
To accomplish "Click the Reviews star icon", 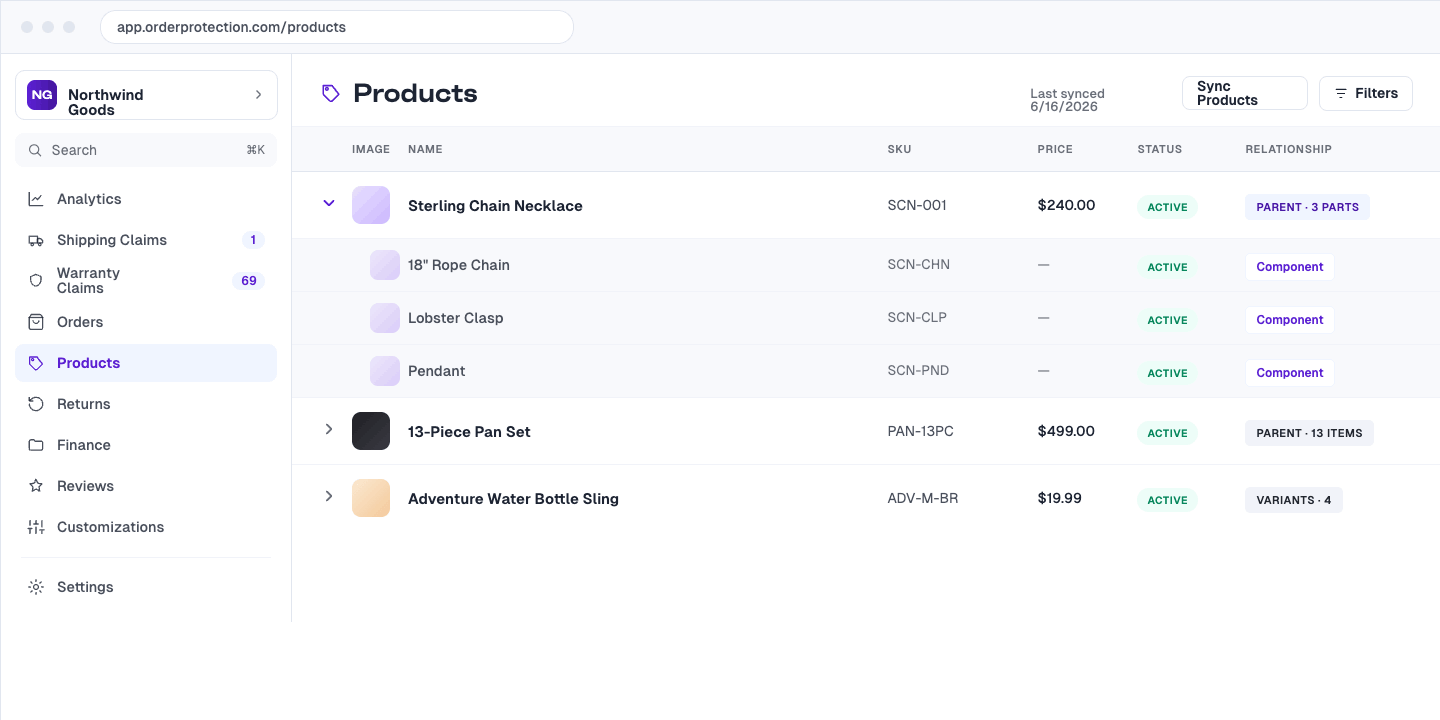I will pyautogui.click(x=36, y=486).
